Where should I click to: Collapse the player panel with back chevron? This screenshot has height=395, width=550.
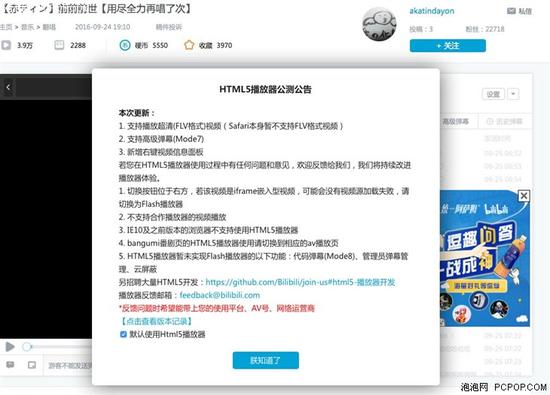coord(8,87)
